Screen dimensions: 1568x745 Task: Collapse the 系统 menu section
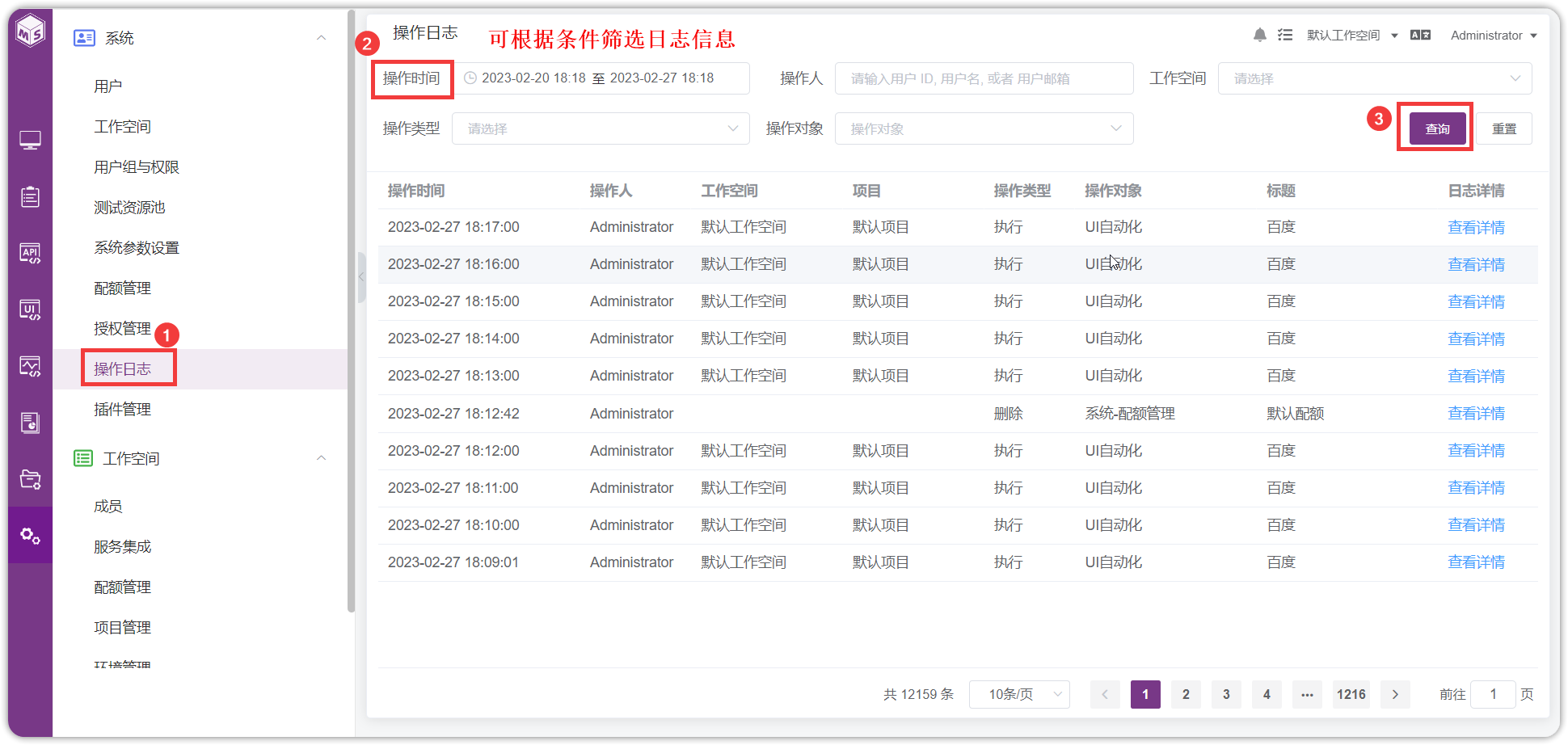pos(322,38)
